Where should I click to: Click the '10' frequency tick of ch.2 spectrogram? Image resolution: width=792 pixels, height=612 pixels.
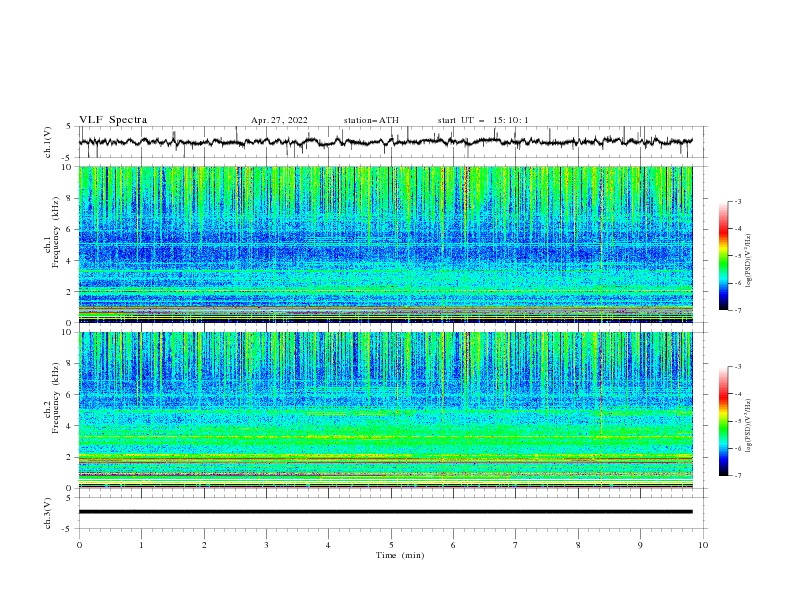[x=67, y=332]
